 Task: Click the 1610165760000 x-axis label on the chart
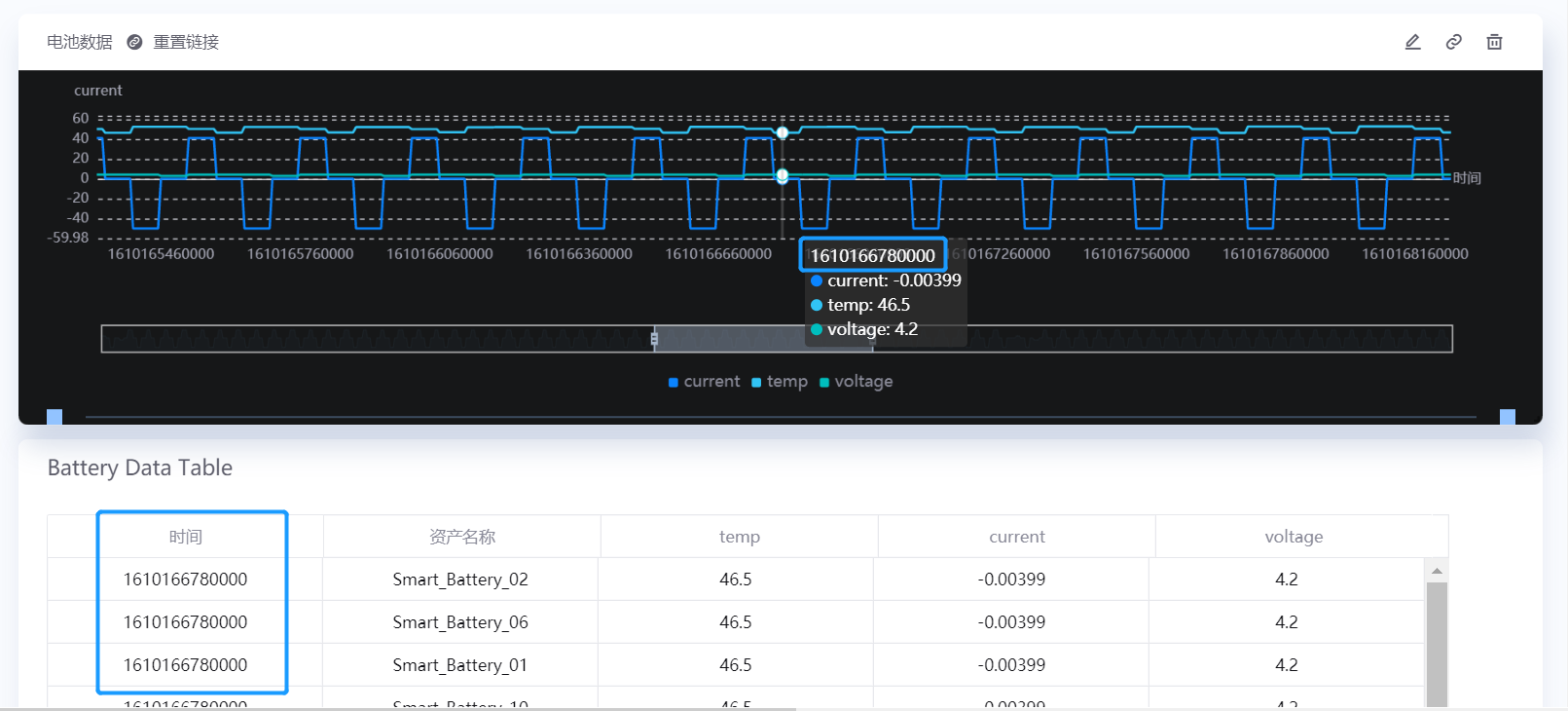tap(300, 254)
